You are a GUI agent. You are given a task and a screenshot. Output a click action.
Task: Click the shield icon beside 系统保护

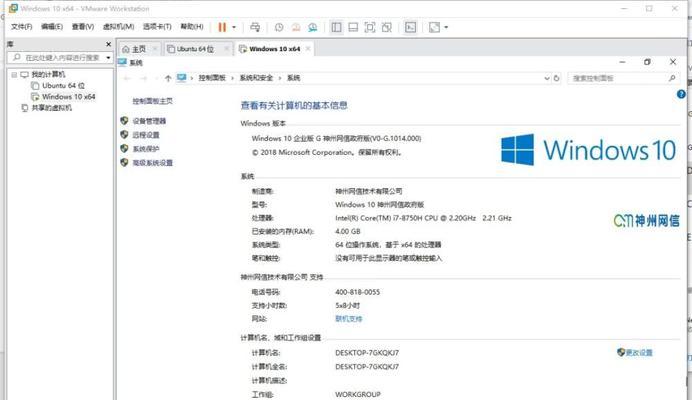(124, 149)
